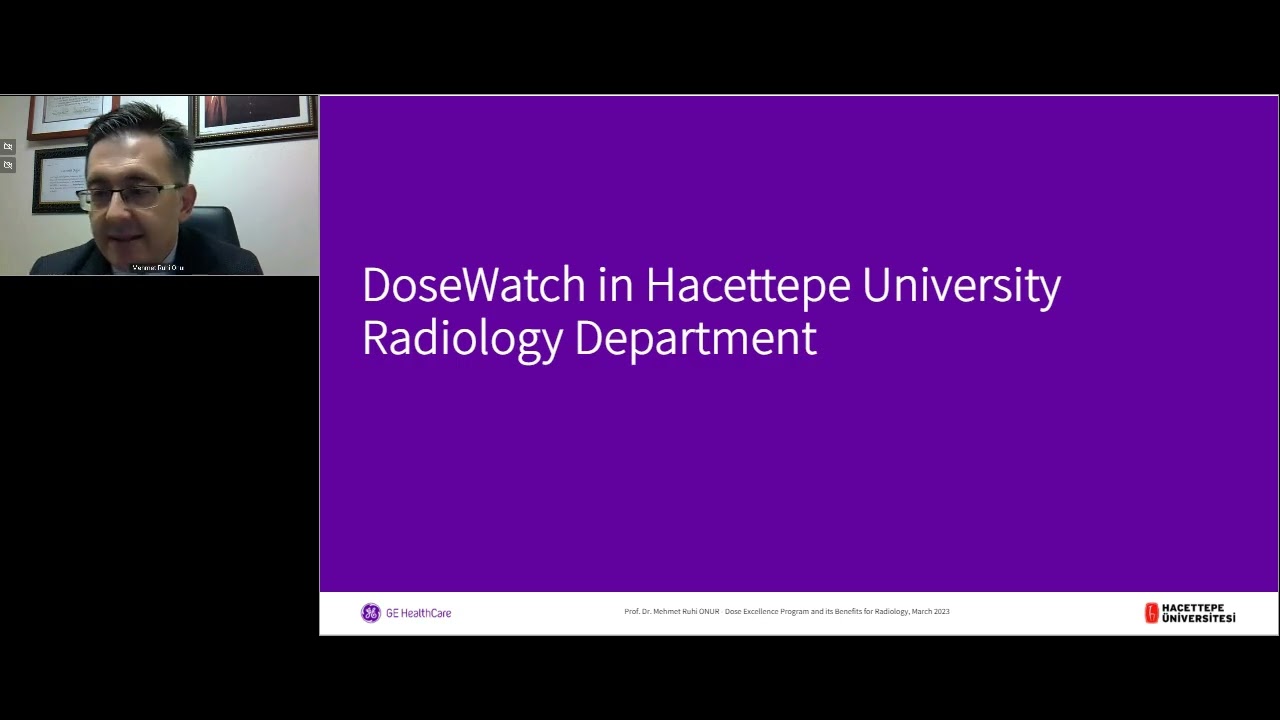
Task: Click the Hacettepe Üniversitesi logo on slide
Action: click(1190, 613)
